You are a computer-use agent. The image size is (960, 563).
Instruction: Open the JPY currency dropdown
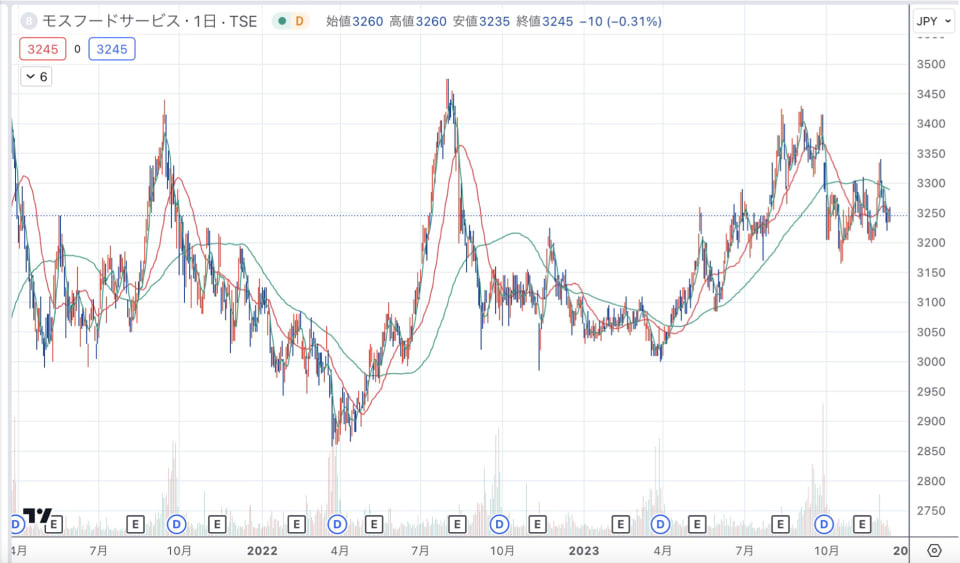tap(933, 21)
